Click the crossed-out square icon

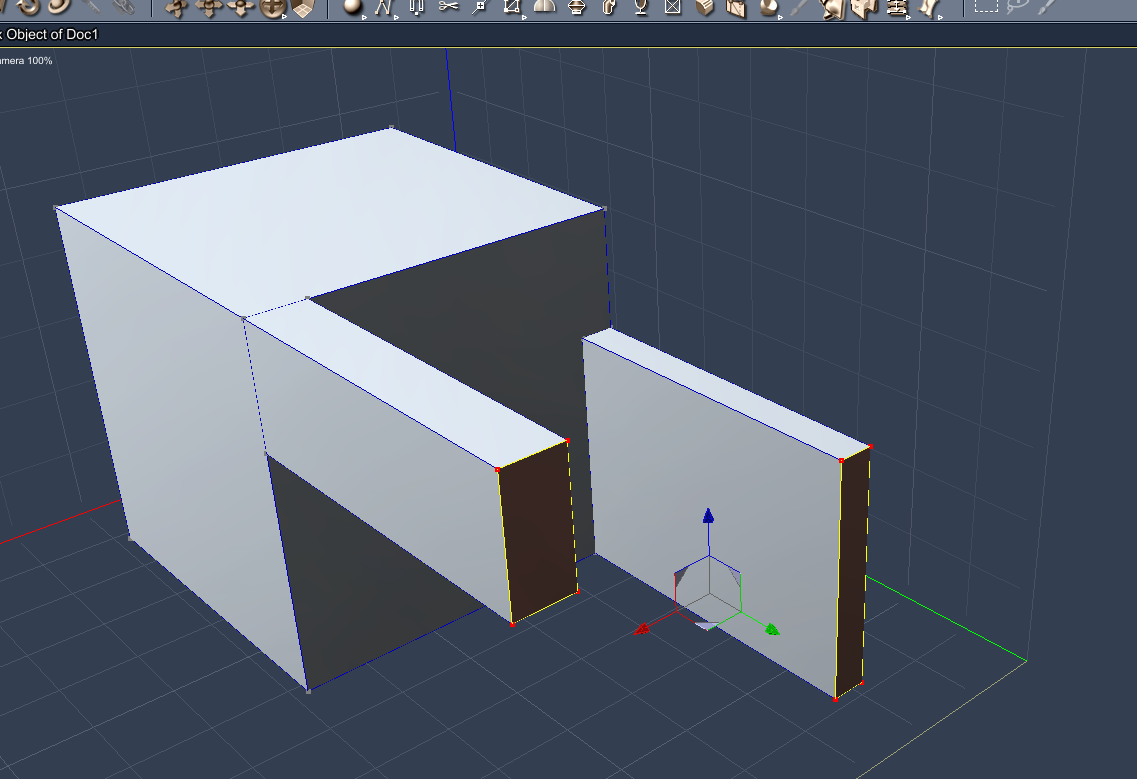(673, 7)
